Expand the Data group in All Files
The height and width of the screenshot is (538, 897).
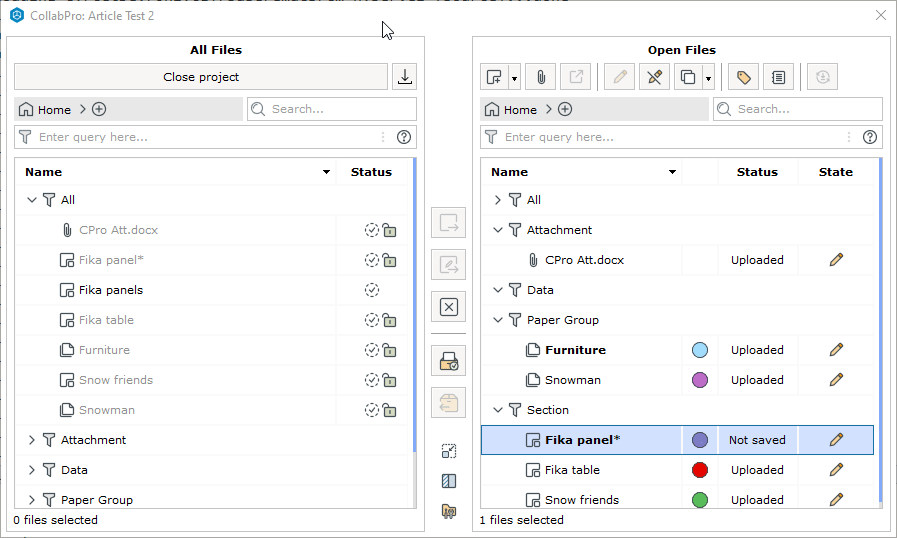[x=32, y=470]
